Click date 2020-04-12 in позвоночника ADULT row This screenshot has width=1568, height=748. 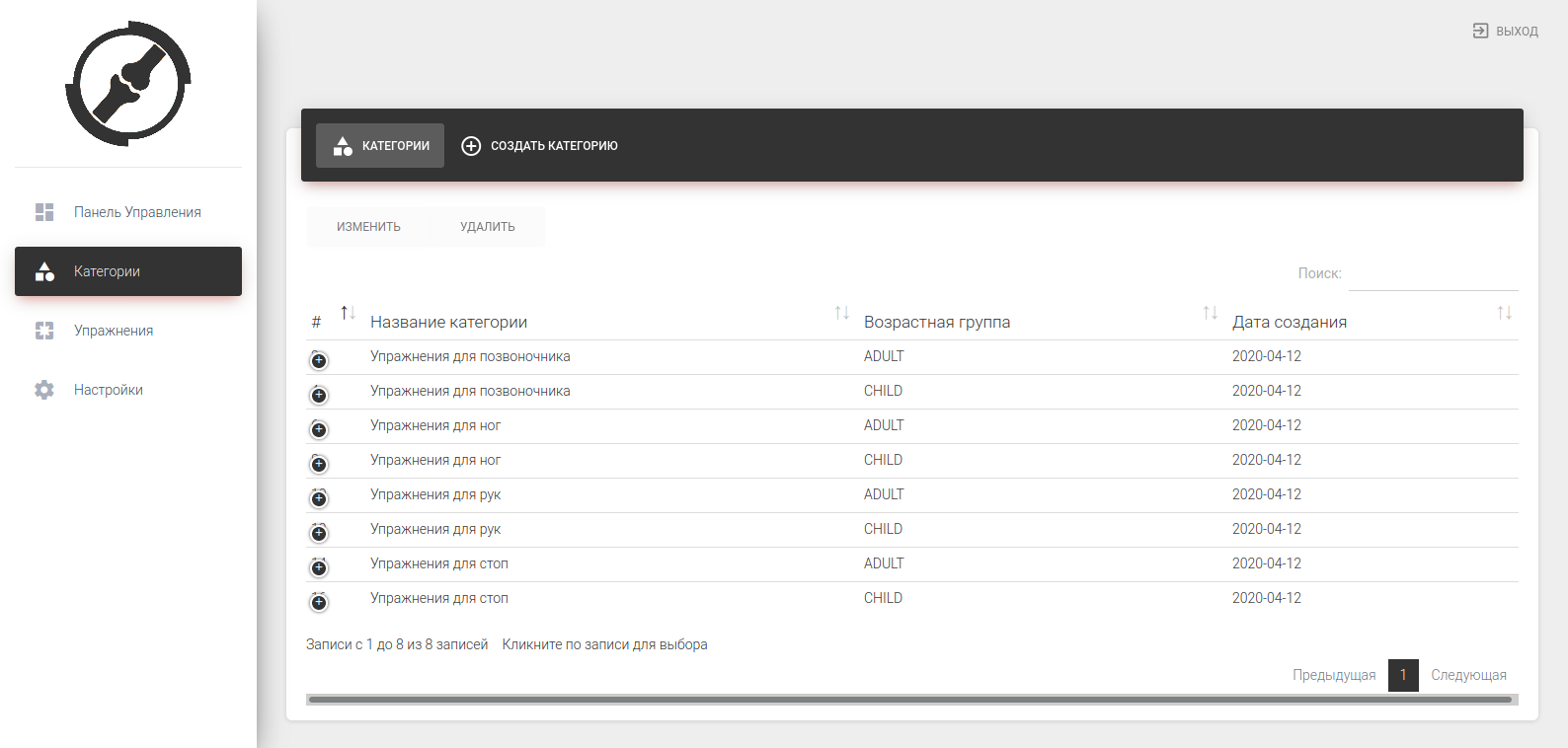pos(1267,356)
